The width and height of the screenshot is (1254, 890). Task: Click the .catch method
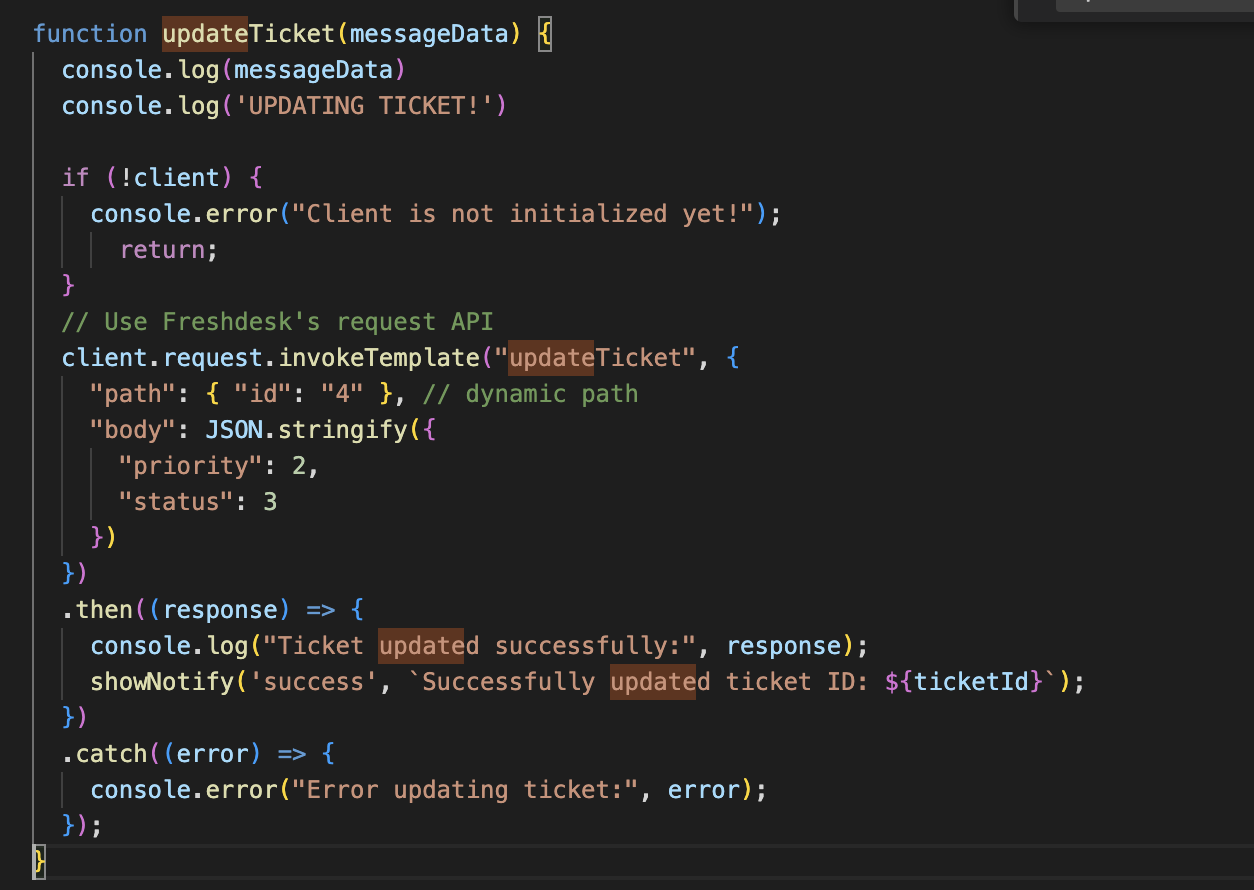tap(104, 754)
